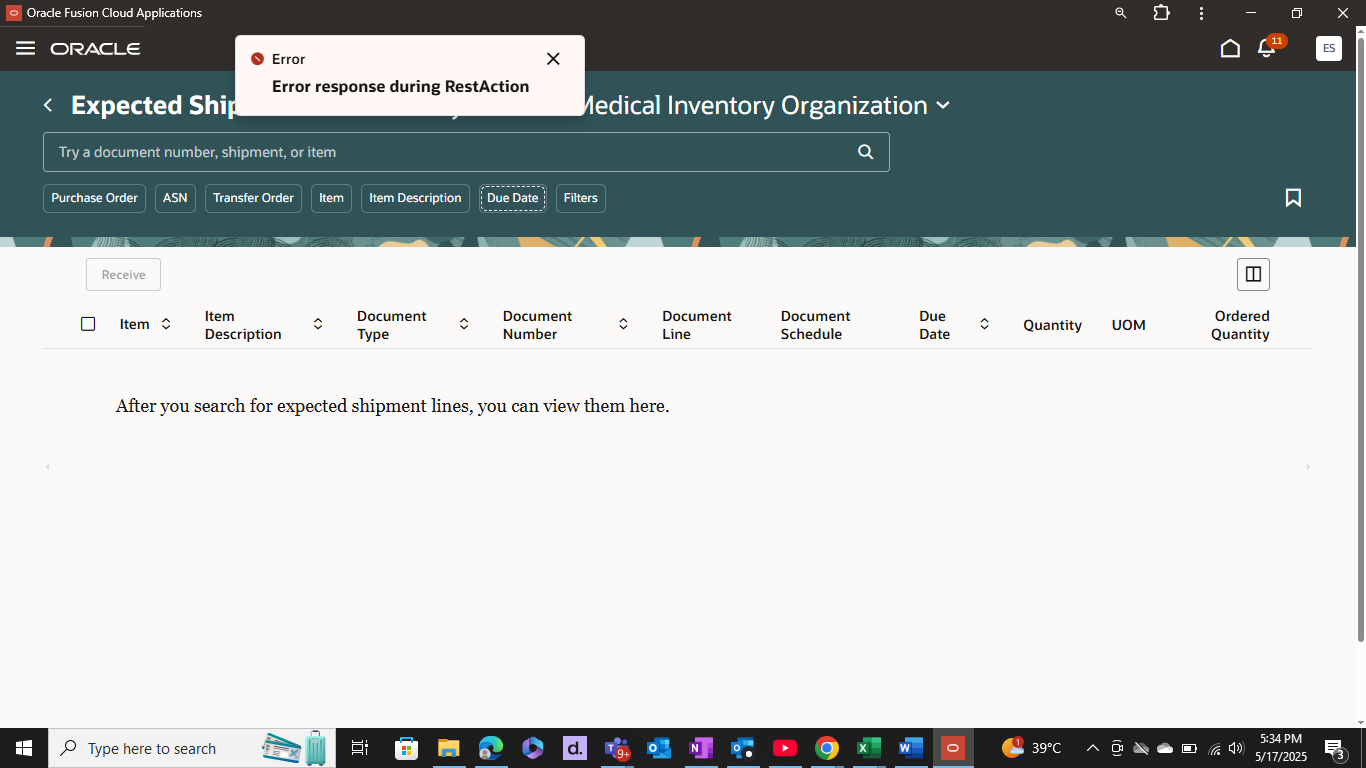The height and width of the screenshot is (768, 1366).
Task: Enable the ASN search filter
Action: click(x=174, y=198)
